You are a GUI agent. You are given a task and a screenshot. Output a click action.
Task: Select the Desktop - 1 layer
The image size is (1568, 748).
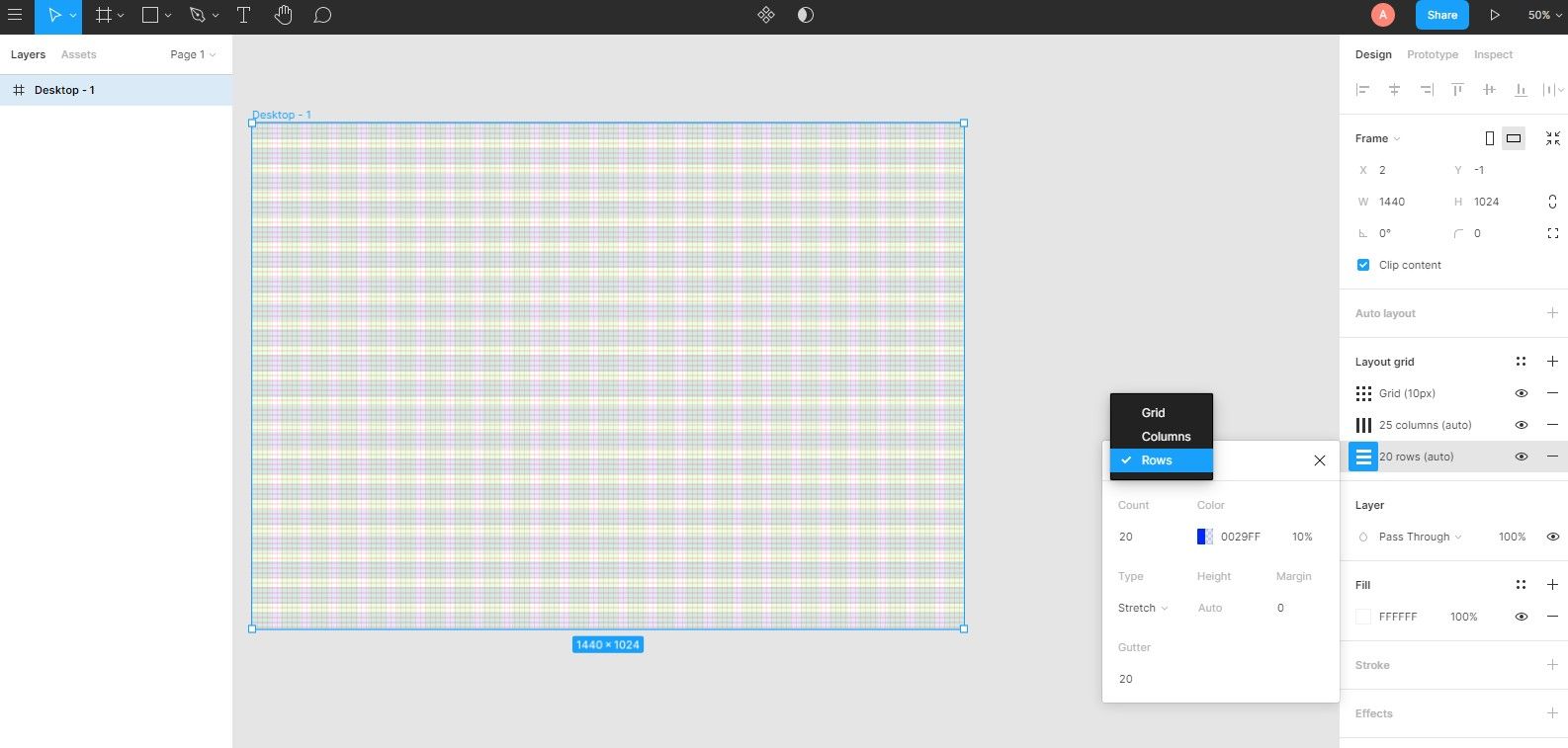tap(64, 90)
